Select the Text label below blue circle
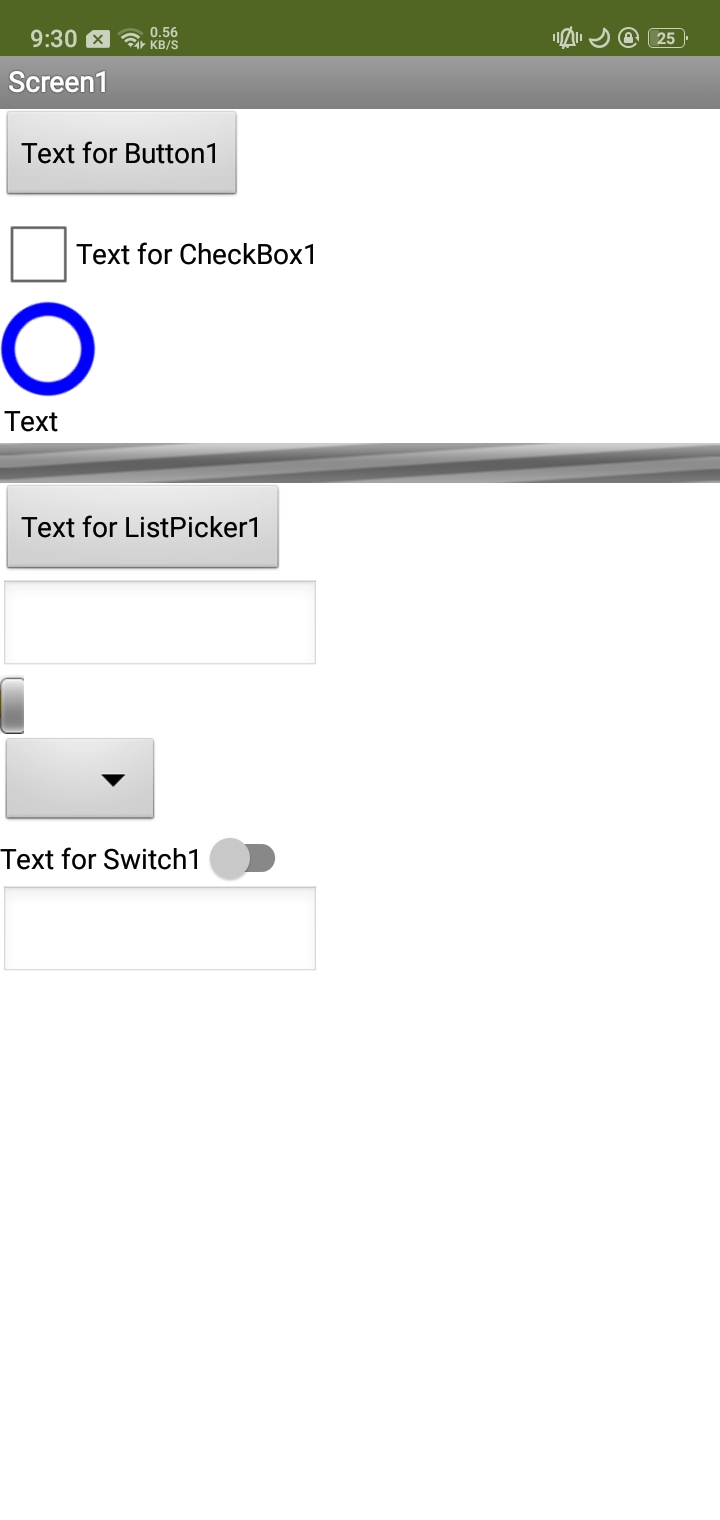 click(31, 421)
